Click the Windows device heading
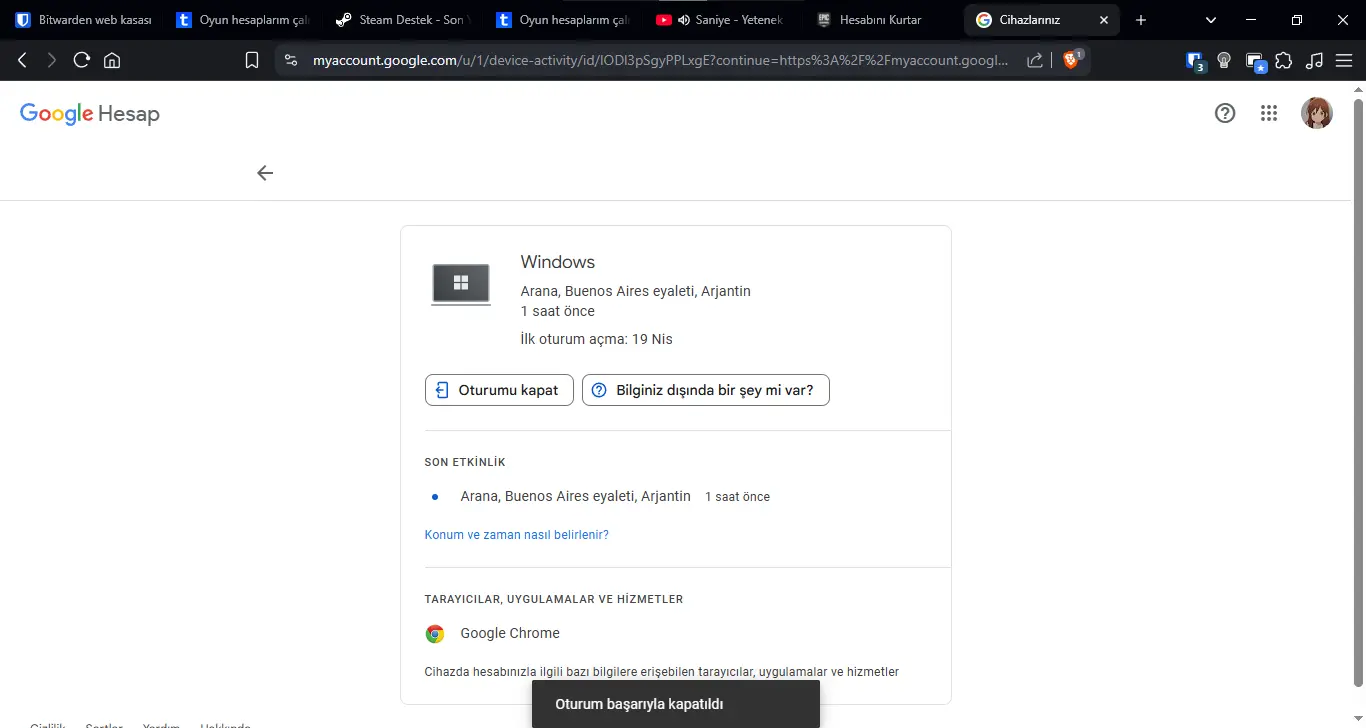Viewport: 1366px width, 728px height. pyautogui.click(x=558, y=262)
